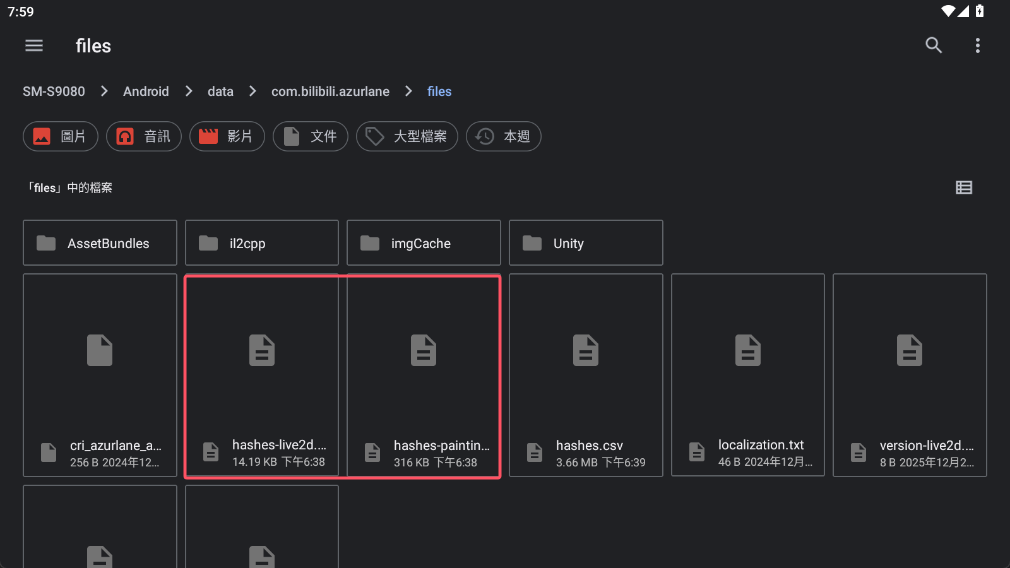Screen dimensions: 1010x568
Task: Click the 14.19 KB 下午6:38 details text
Action: click(x=278, y=462)
